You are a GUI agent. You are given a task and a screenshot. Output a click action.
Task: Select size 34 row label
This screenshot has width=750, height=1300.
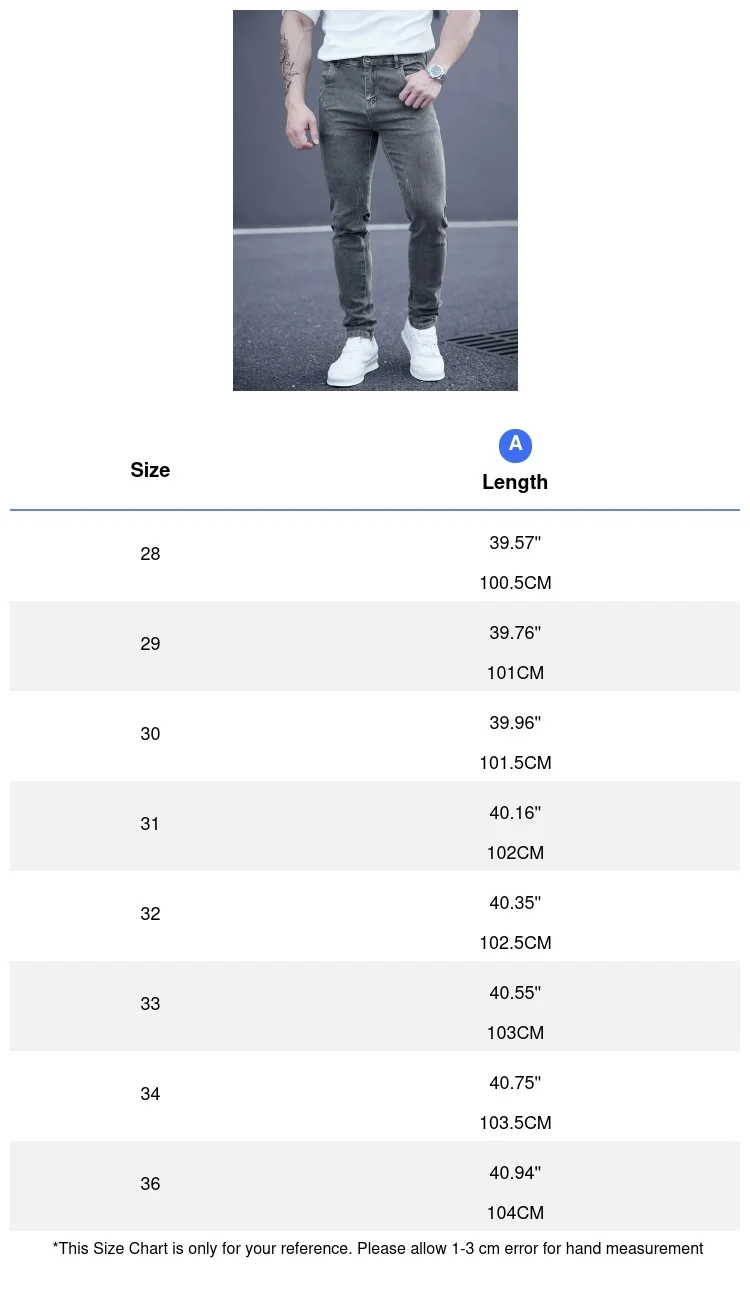150,1094
